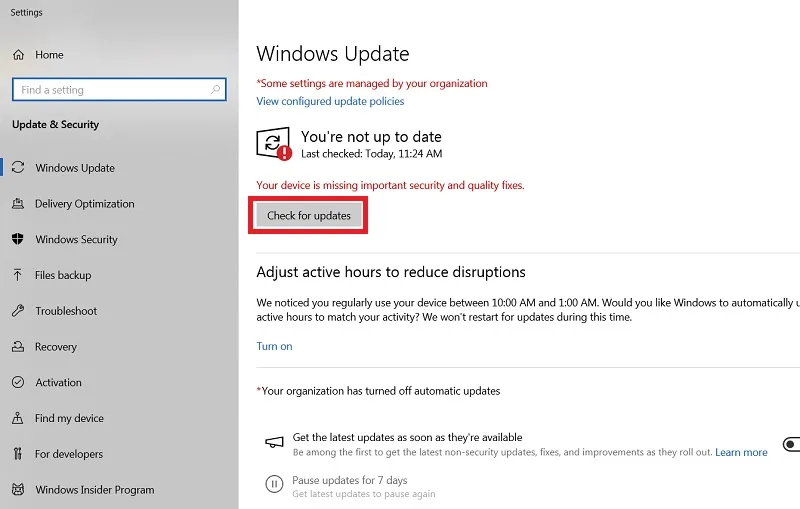Click the For developers tools icon
The width and height of the screenshot is (800, 509).
[18, 453]
